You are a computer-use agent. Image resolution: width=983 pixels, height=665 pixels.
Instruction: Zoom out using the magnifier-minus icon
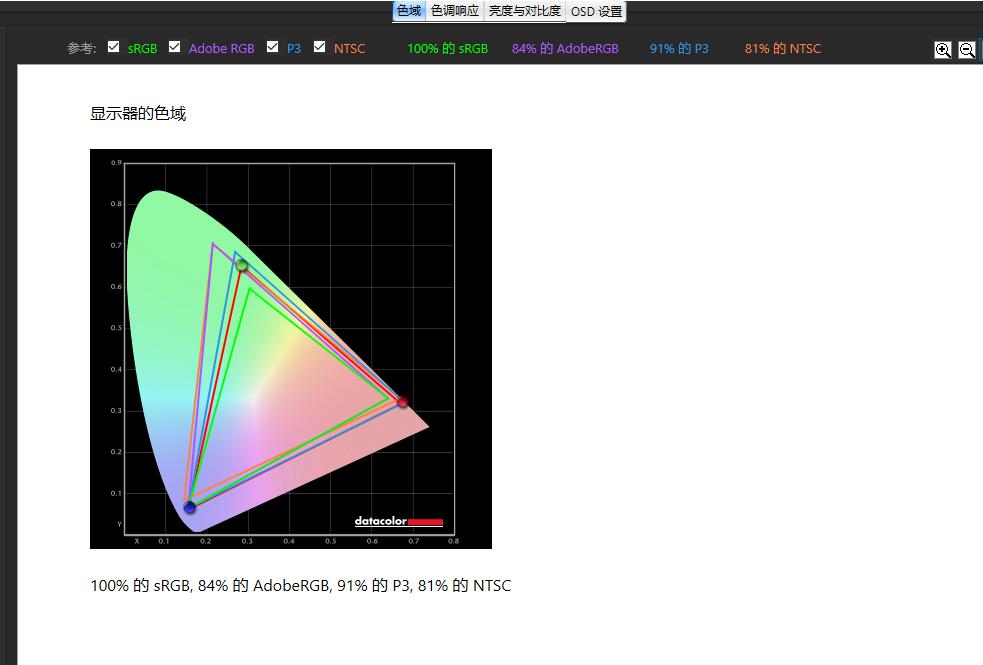[x=966, y=50]
